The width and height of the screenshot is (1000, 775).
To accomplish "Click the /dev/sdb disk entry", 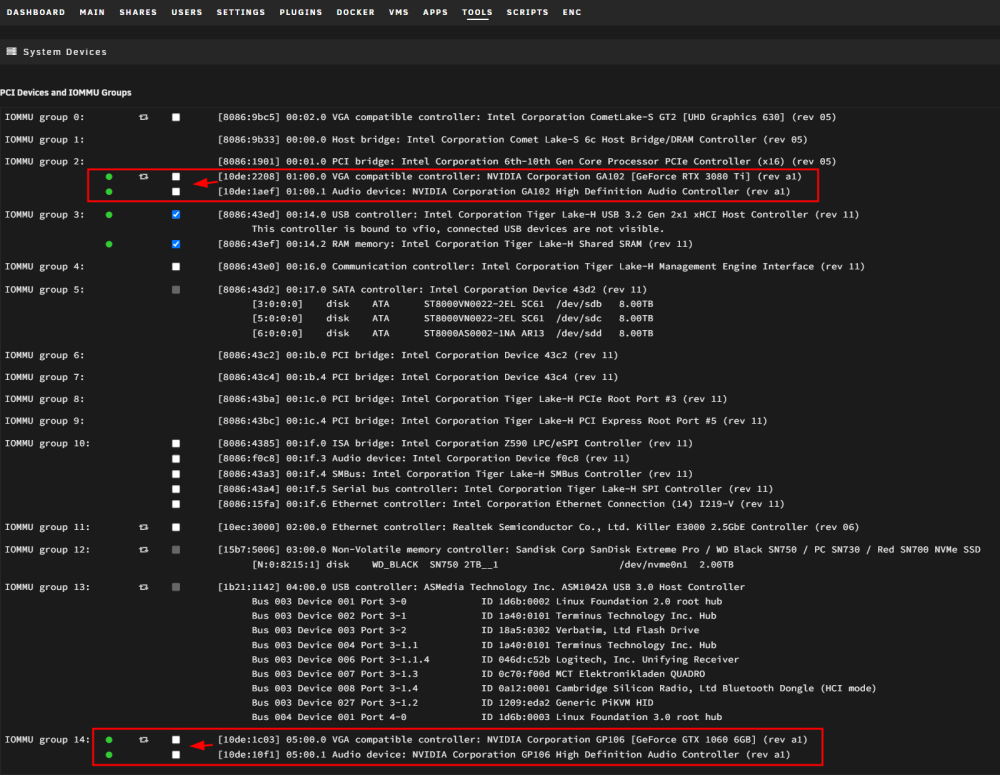I will (452, 304).
